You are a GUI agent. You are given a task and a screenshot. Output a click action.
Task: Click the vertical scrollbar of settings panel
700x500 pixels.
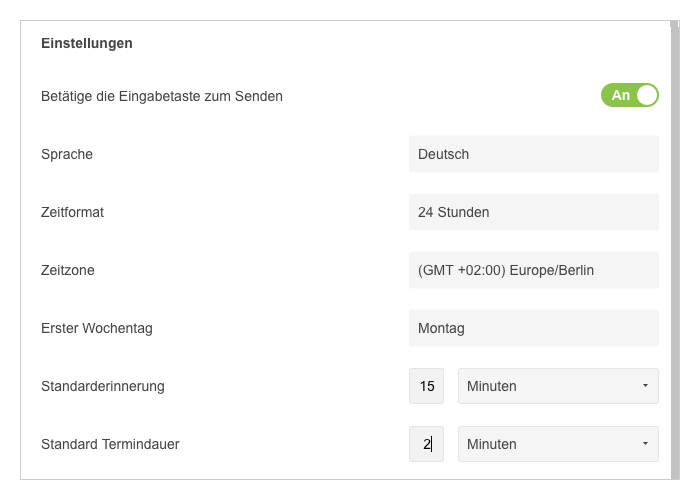click(x=675, y=250)
